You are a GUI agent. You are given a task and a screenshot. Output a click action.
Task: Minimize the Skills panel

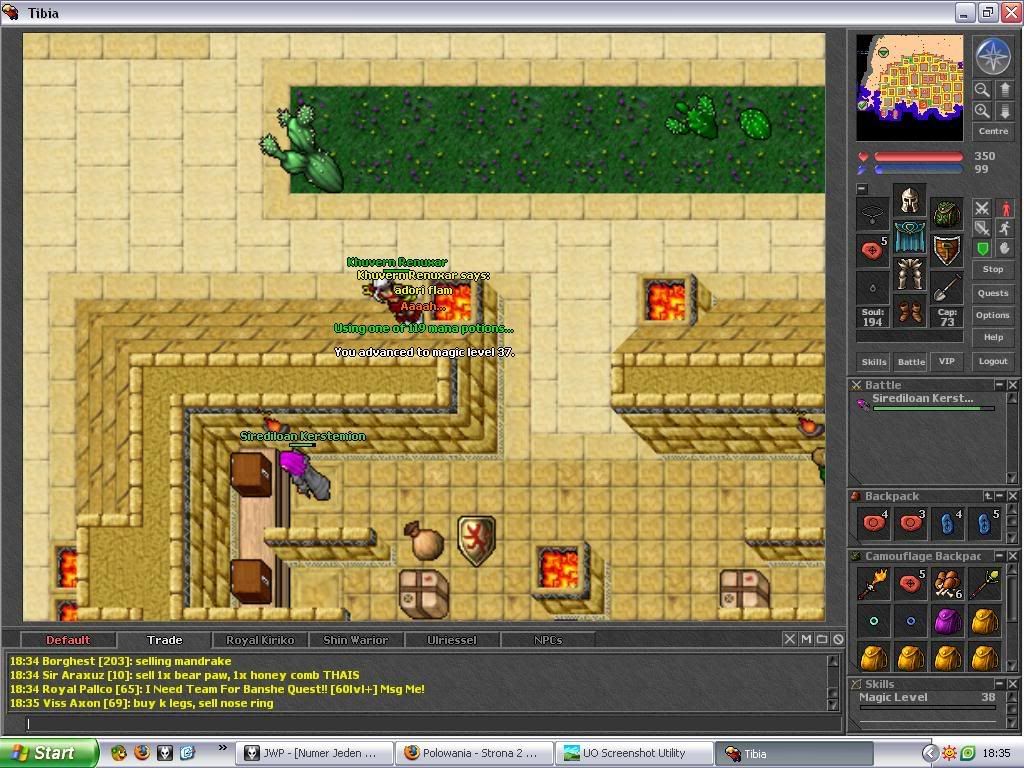(999, 683)
